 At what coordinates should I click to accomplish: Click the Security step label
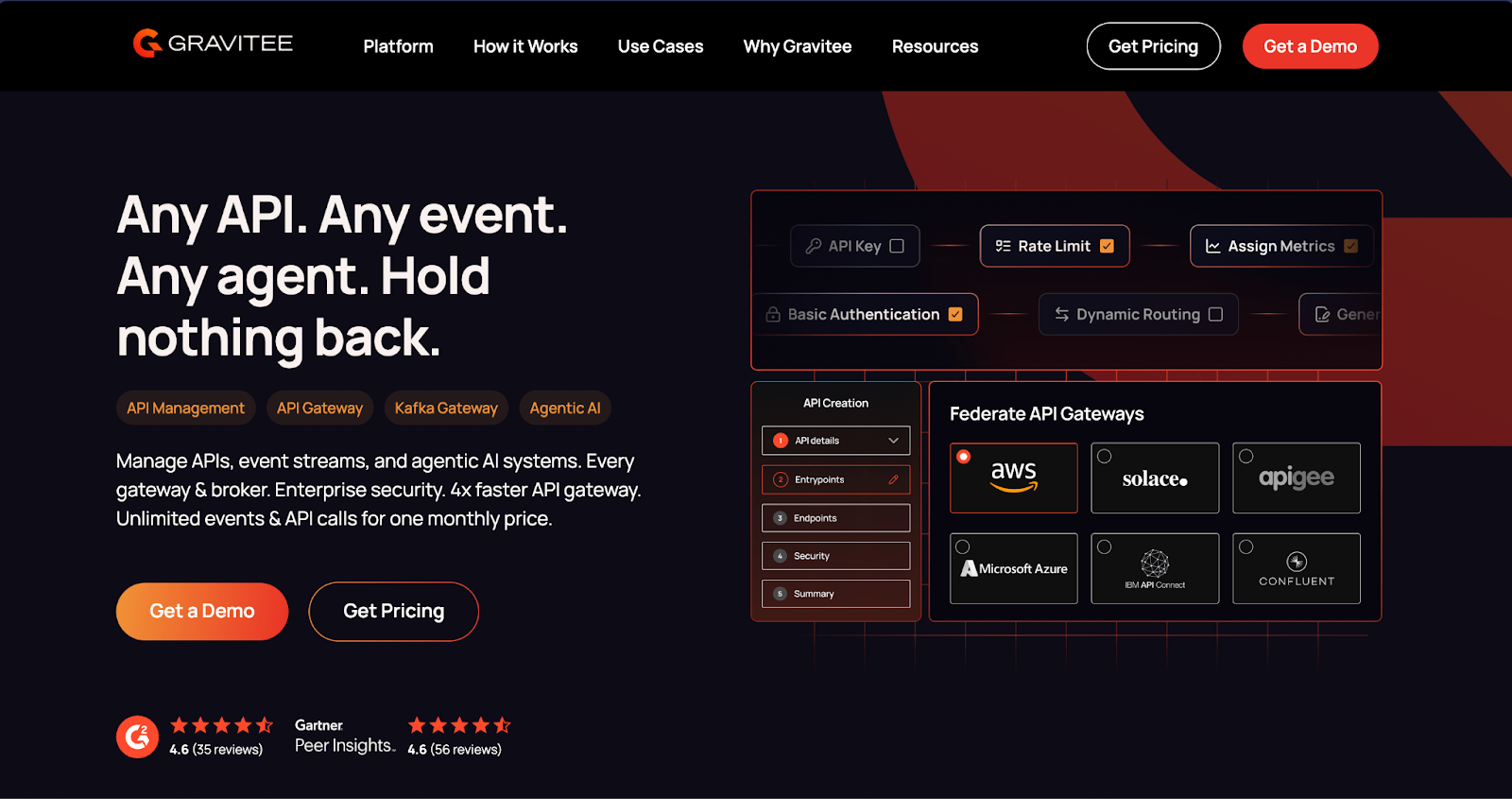[x=811, y=556]
